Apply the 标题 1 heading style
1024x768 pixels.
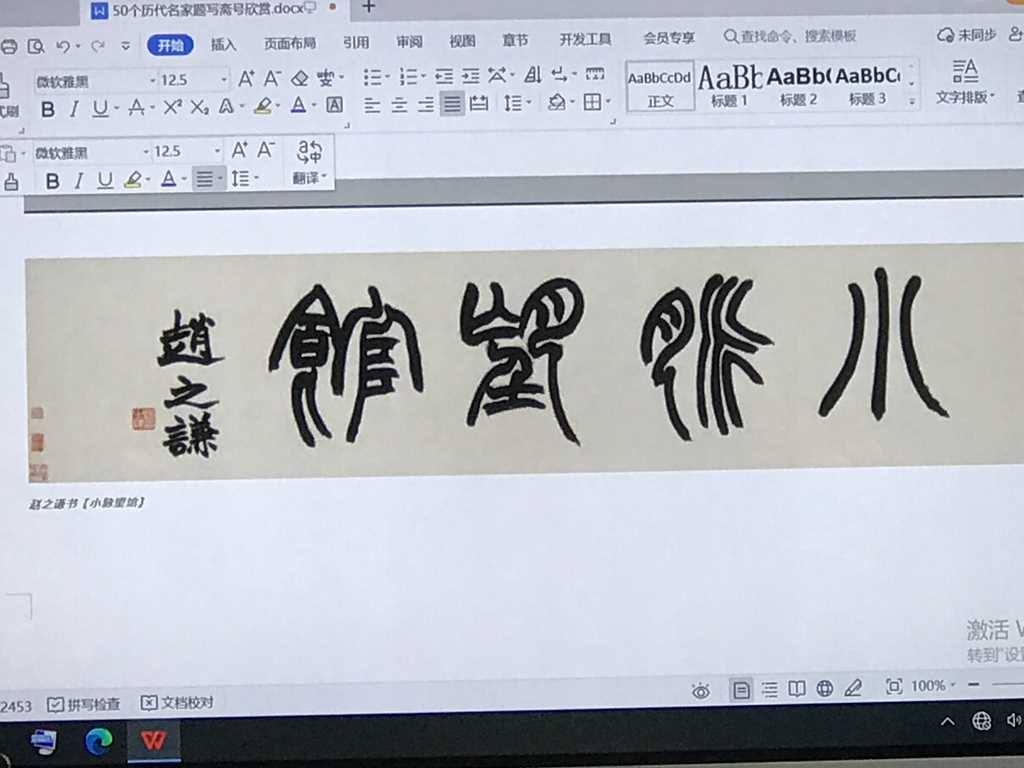point(729,85)
